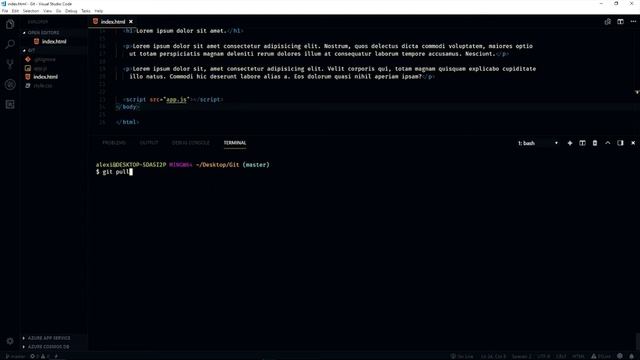Image resolution: width=640 pixels, height=360 pixels.
Task: Click the git icon beside .gitignore
Action: [x=28, y=59]
